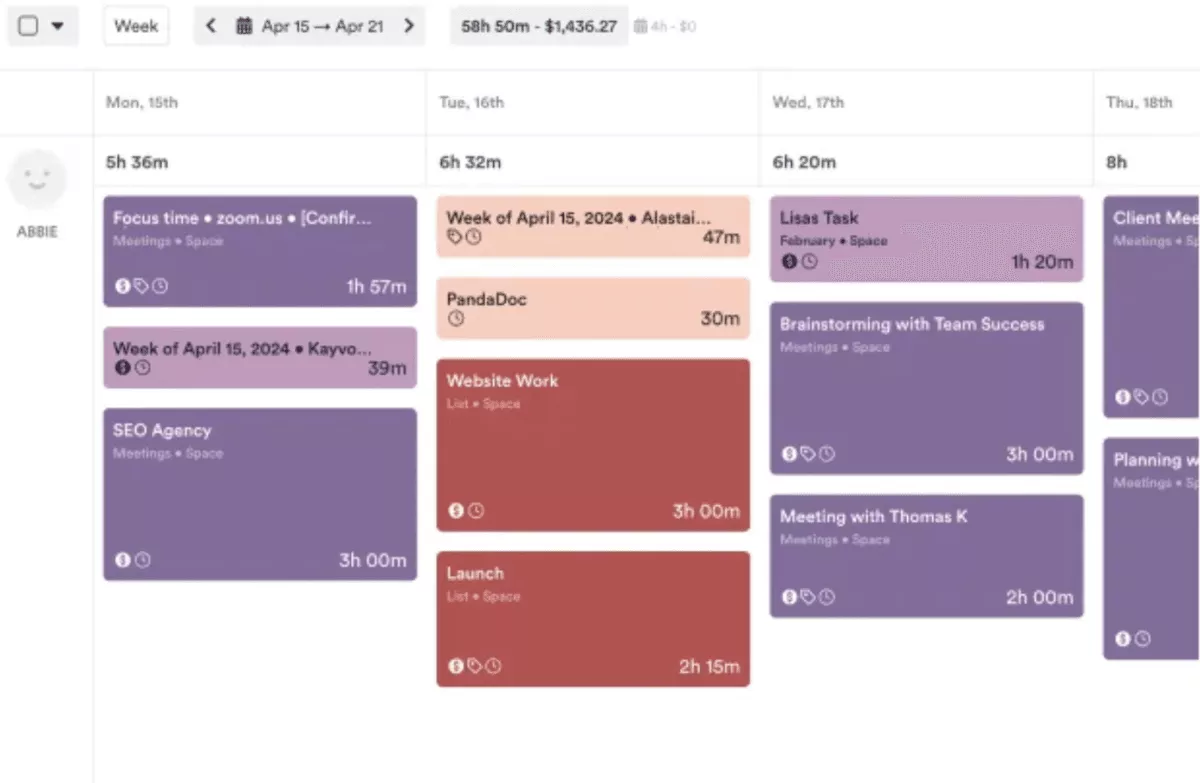Click the tag icon on Meeting with Thomas K
Image resolution: width=1200 pixels, height=783 pixels.
pyautogui.click(x=806, y=597)
